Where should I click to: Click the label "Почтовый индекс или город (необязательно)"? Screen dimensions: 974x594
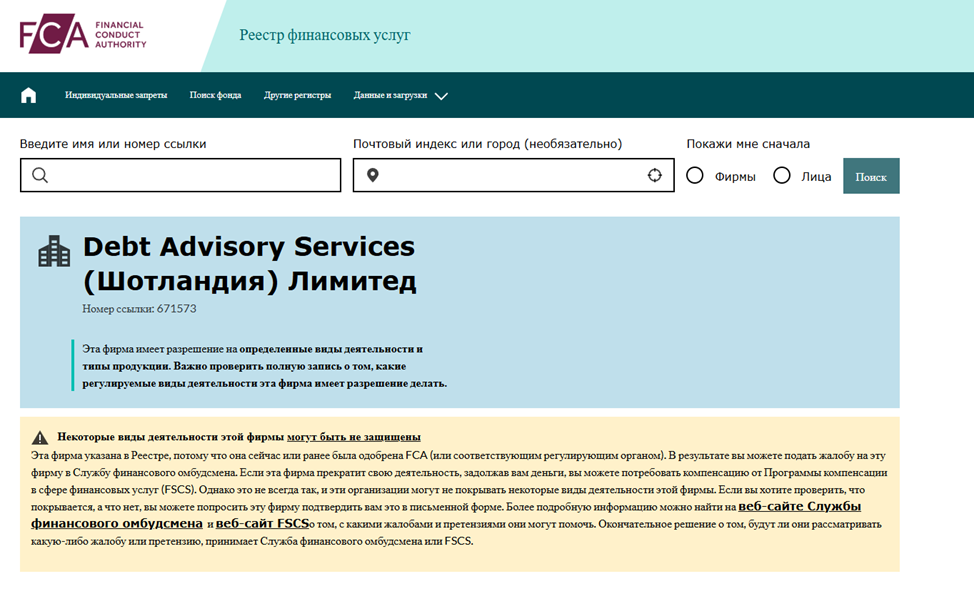pyautogui.click(x=488, y=144)
